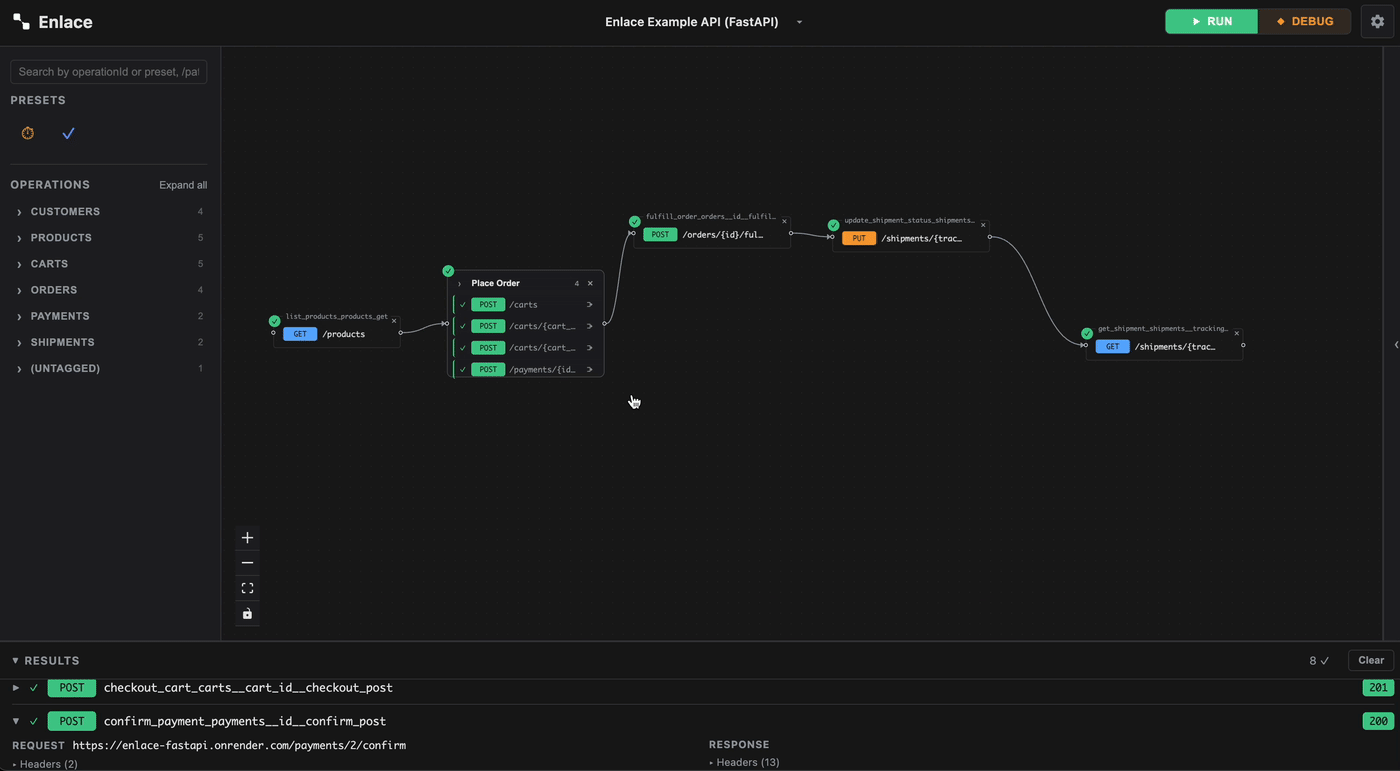Click the Enlace logo icon
Viewport: 1400px width, 771px height.
(x=21, y=22)
